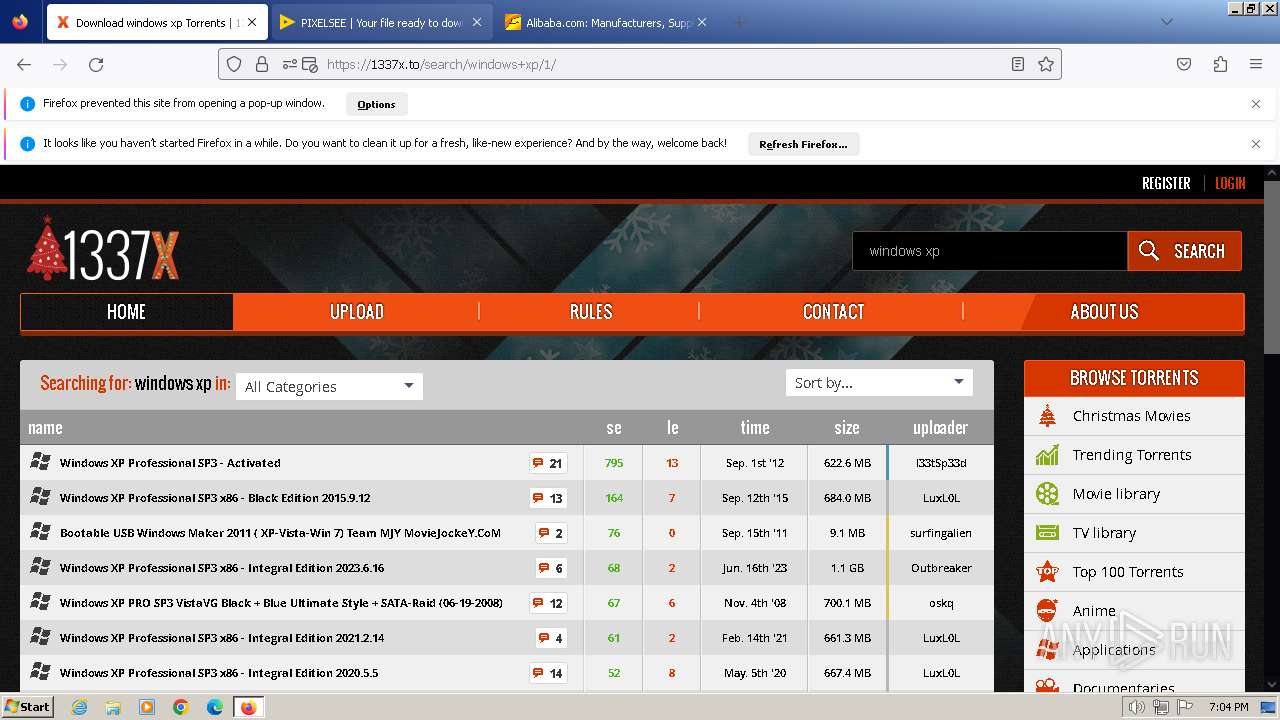This screenshot has height=720, width=1280.
Task: Open the LOGIN link
Action: pos(1230,183)
